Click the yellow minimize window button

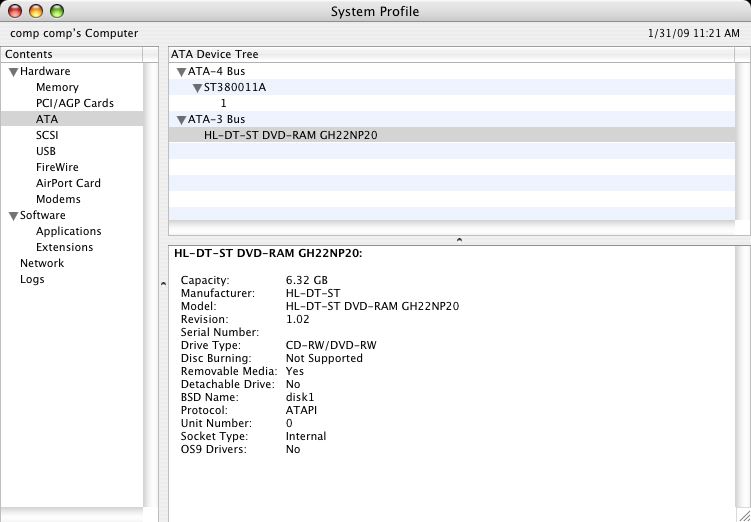36,11
